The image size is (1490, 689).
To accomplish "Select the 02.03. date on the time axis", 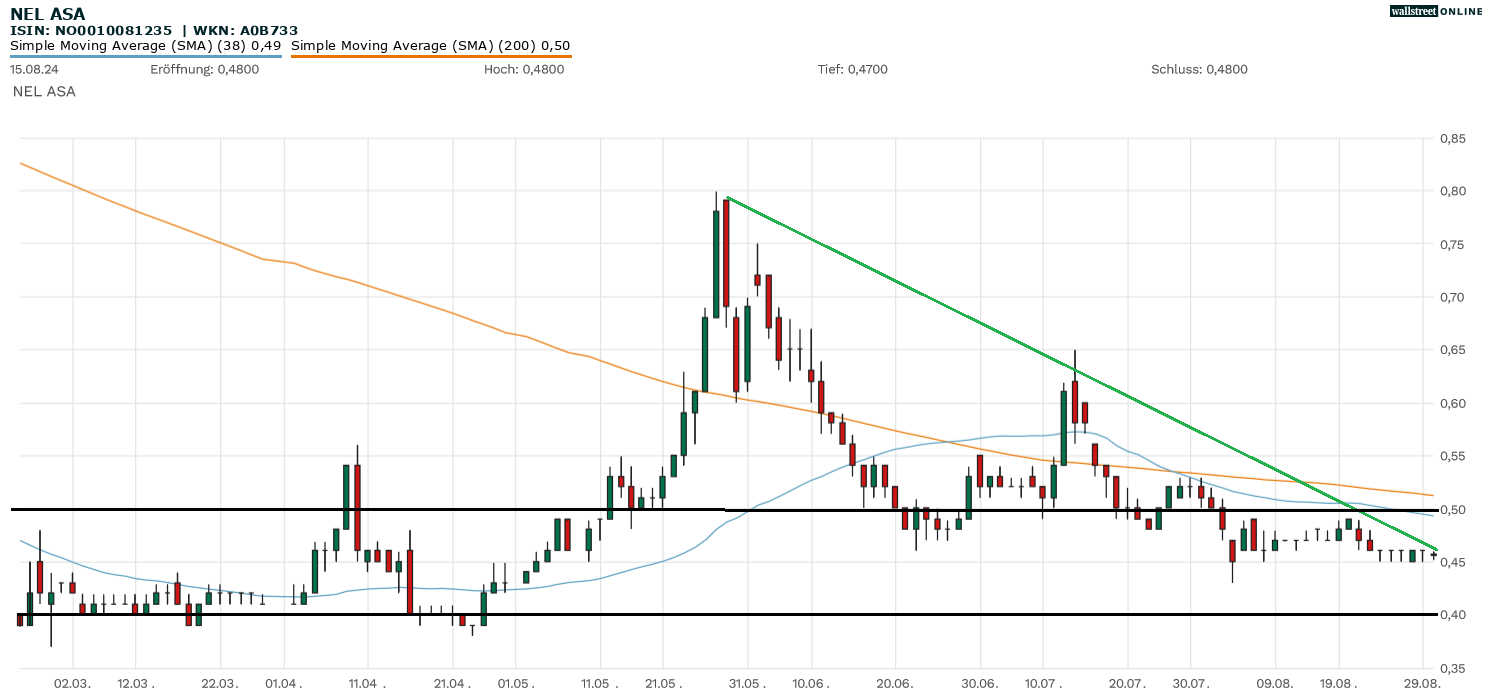I will (x=73, y=682).
